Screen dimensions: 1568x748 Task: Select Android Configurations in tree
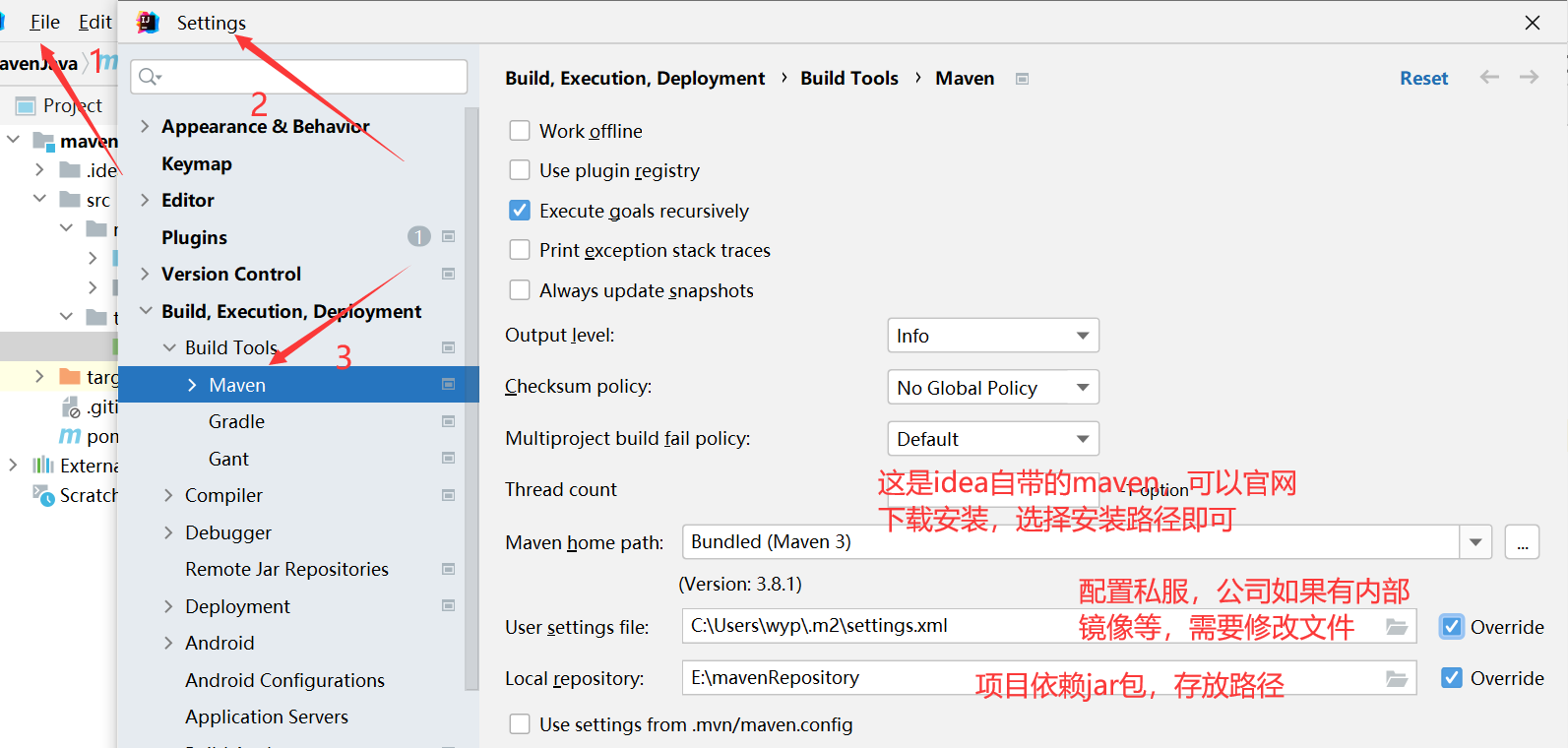(284, 680)
